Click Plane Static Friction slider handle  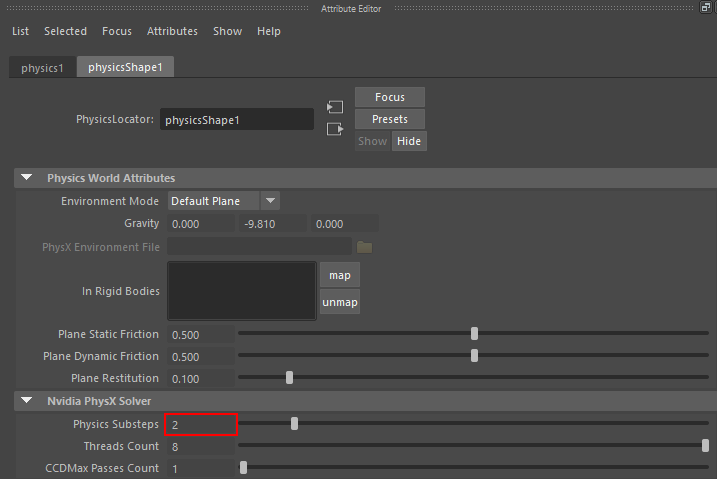point(474,334)
